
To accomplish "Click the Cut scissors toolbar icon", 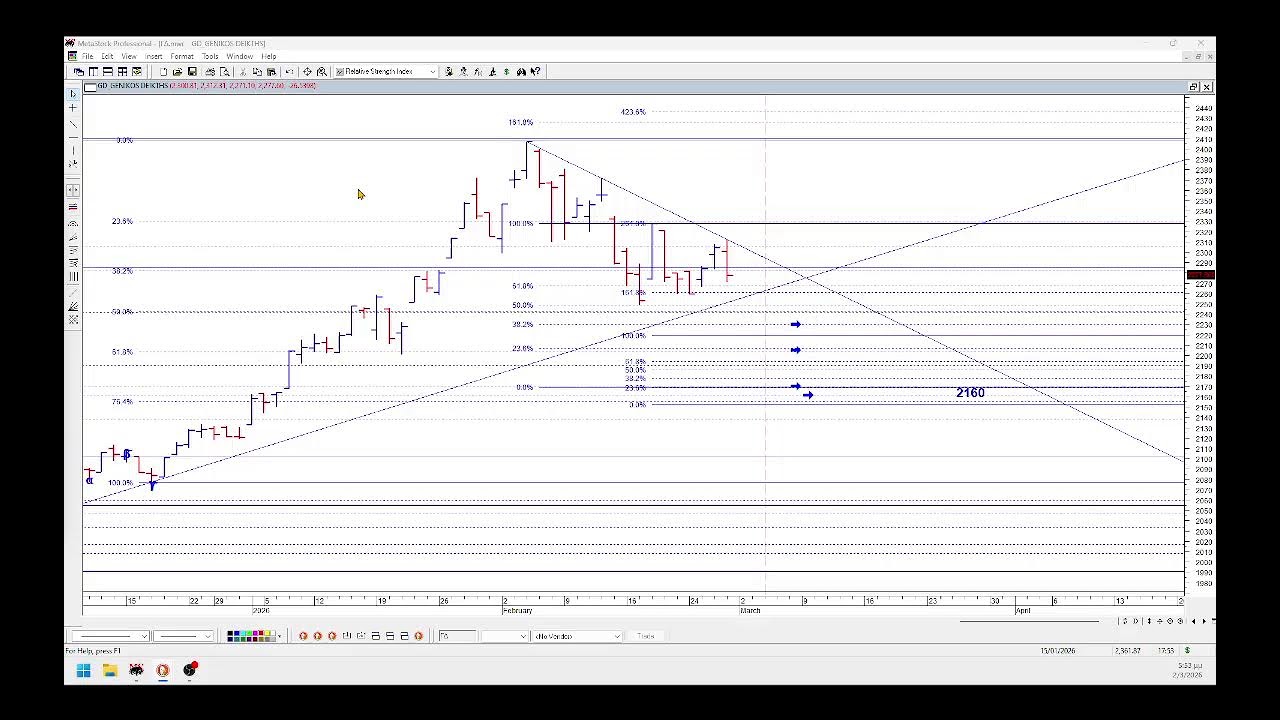I will point(243,72).
